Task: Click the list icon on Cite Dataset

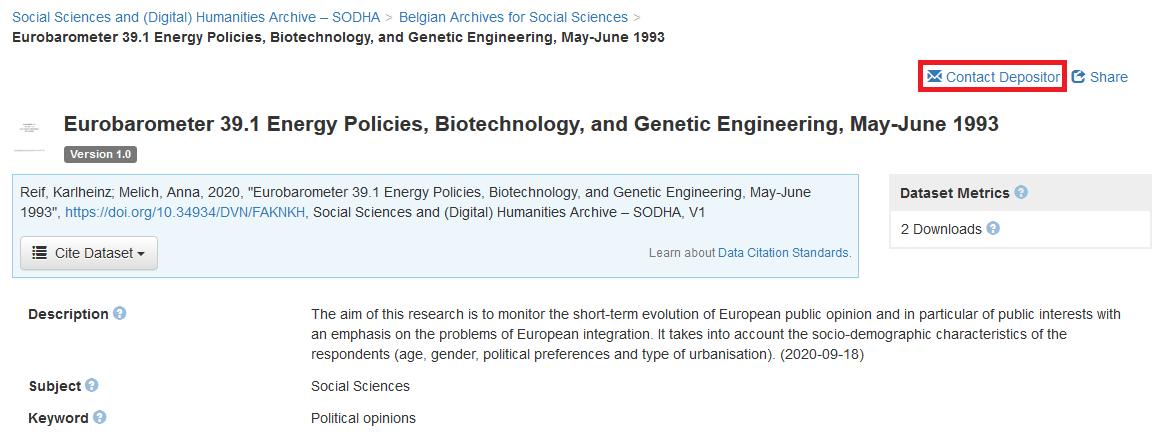Action: (40, 253)
